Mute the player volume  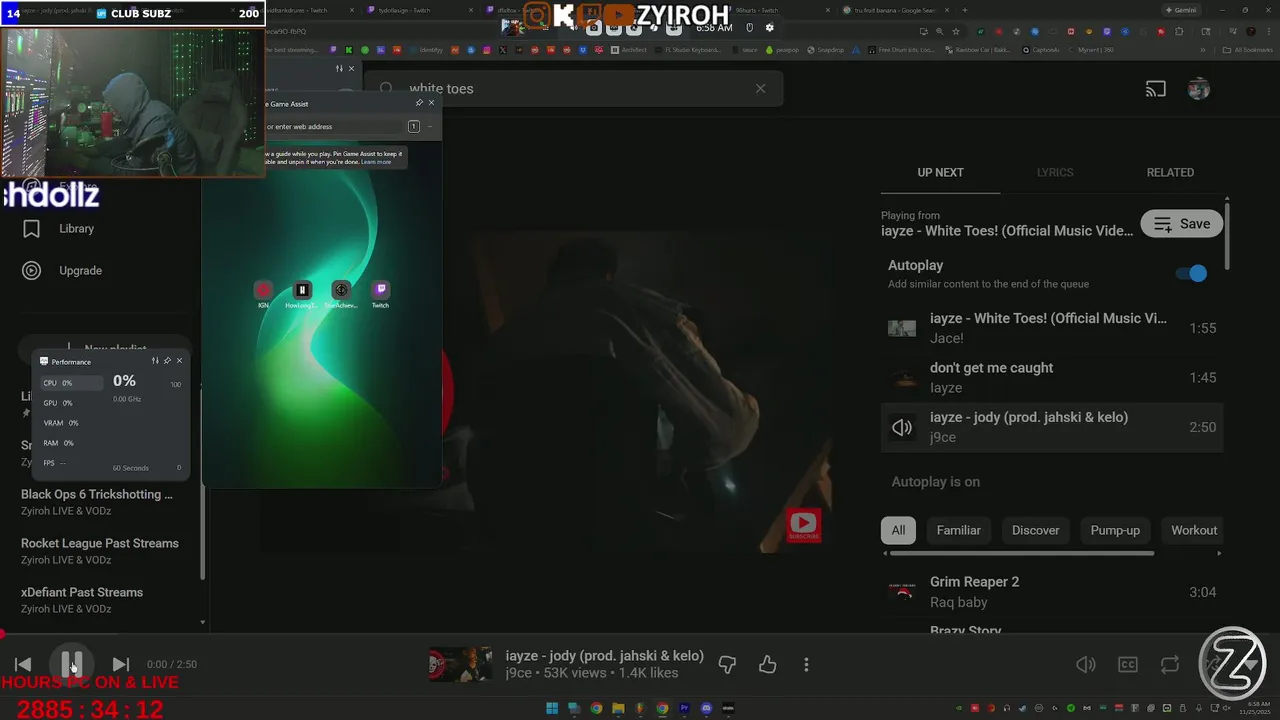click(1086, 664)
